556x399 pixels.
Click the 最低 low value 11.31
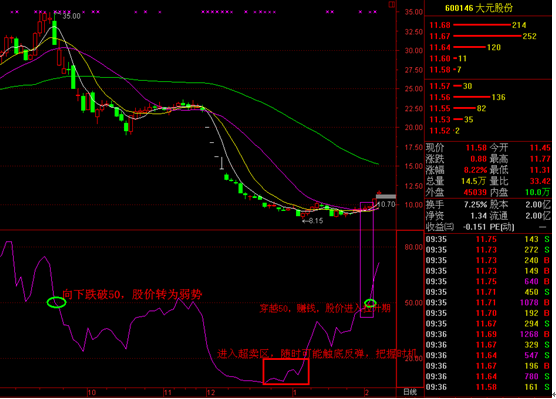540,170
